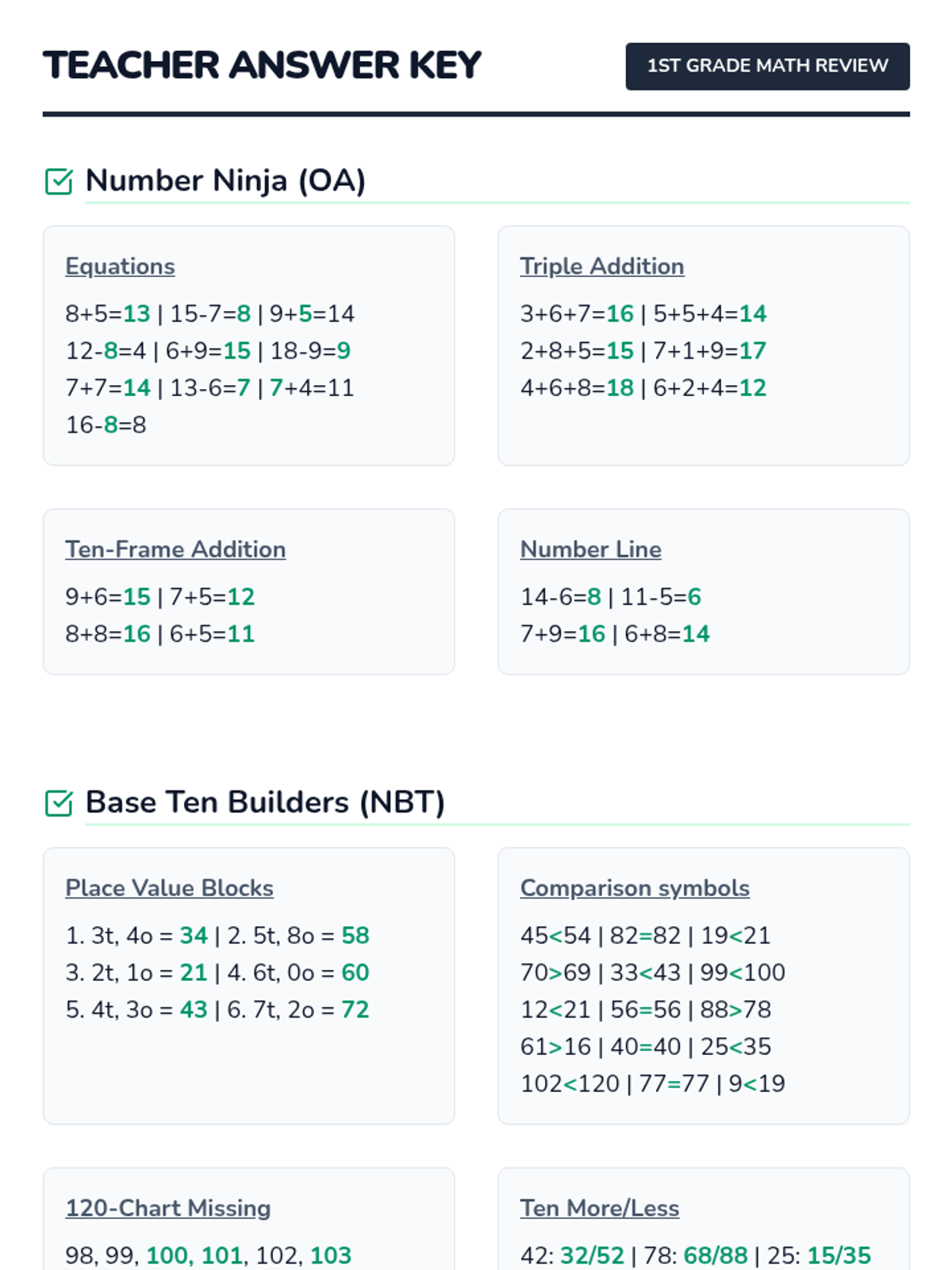Click the Base Ten Builders checkmark icon

click(59, 803)
